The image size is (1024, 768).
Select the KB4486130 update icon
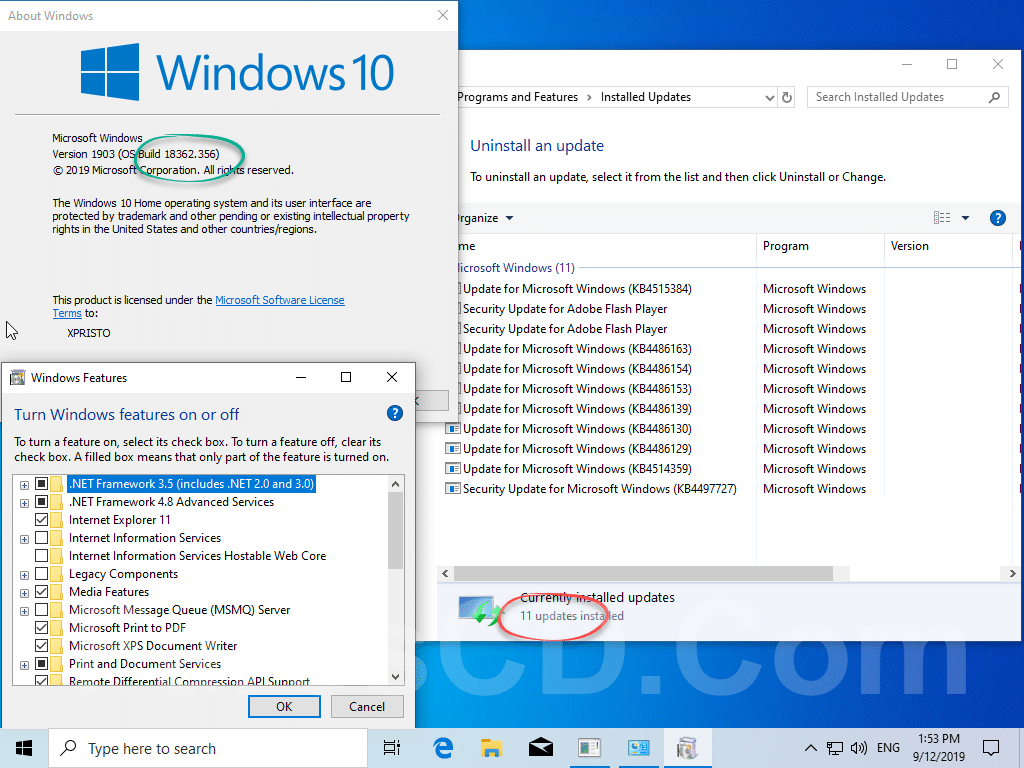click(452, 429)
